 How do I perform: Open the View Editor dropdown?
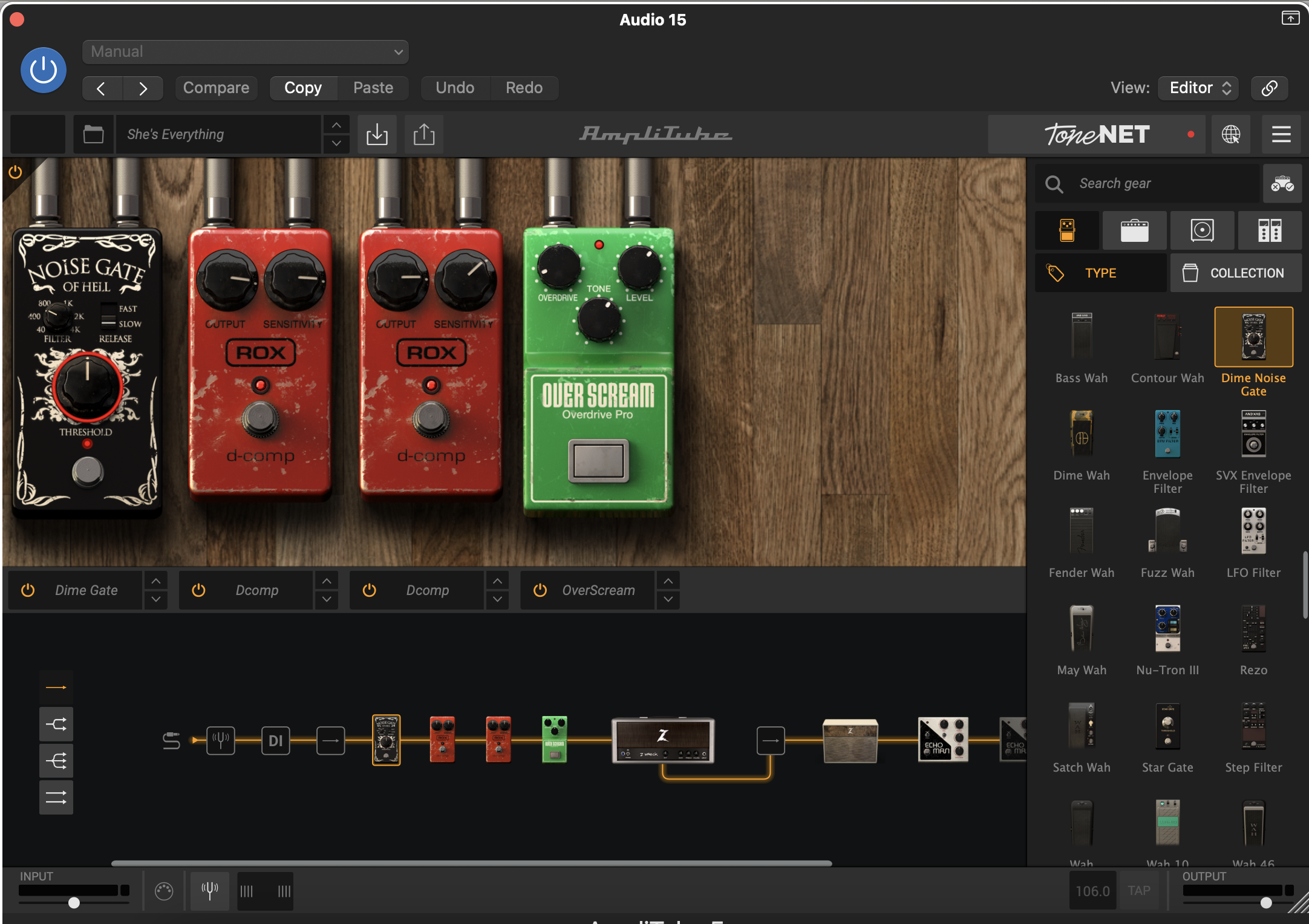[x=1198, y=88]
